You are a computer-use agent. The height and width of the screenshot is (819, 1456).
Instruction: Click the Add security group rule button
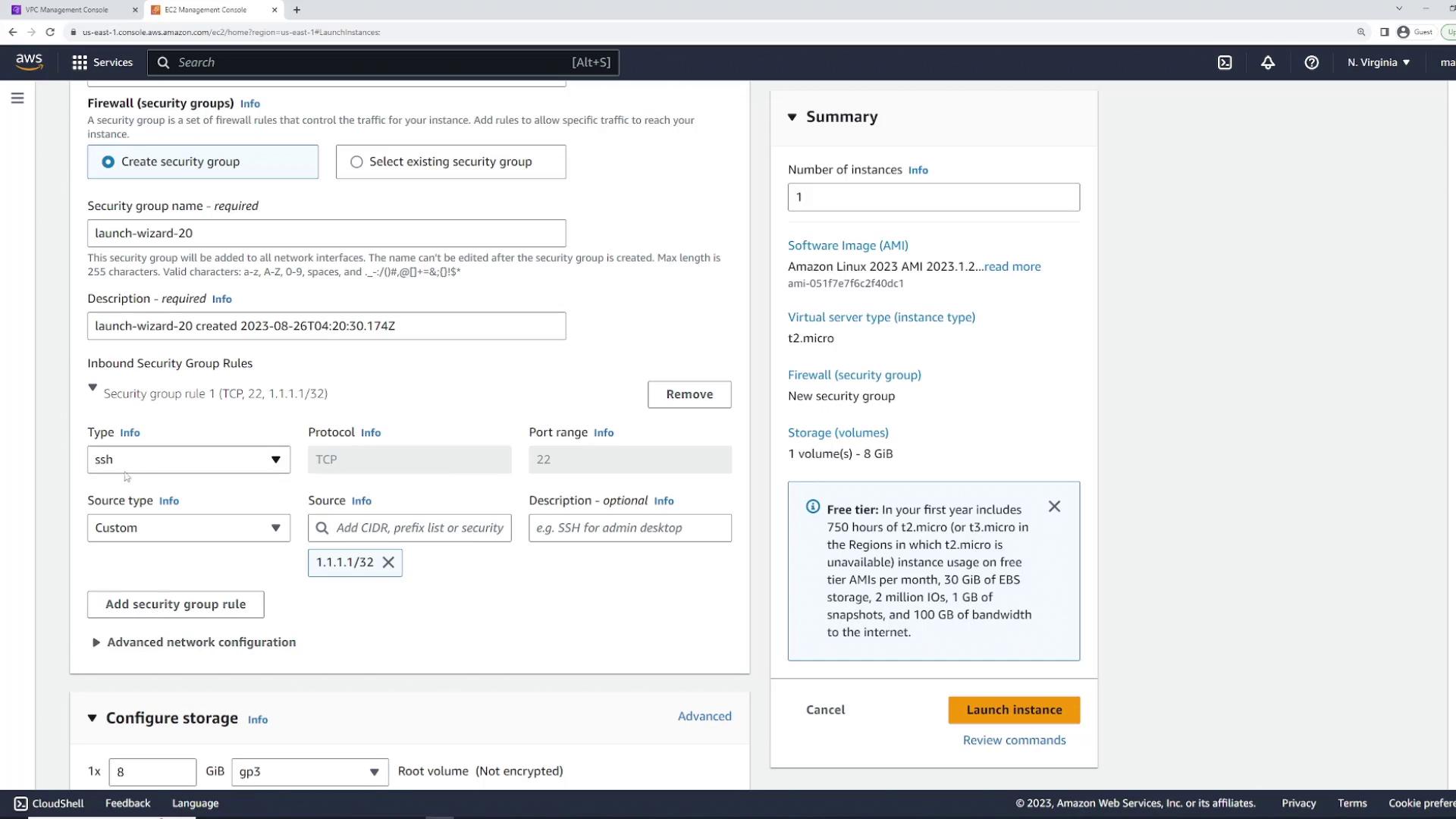coord(175,604)
